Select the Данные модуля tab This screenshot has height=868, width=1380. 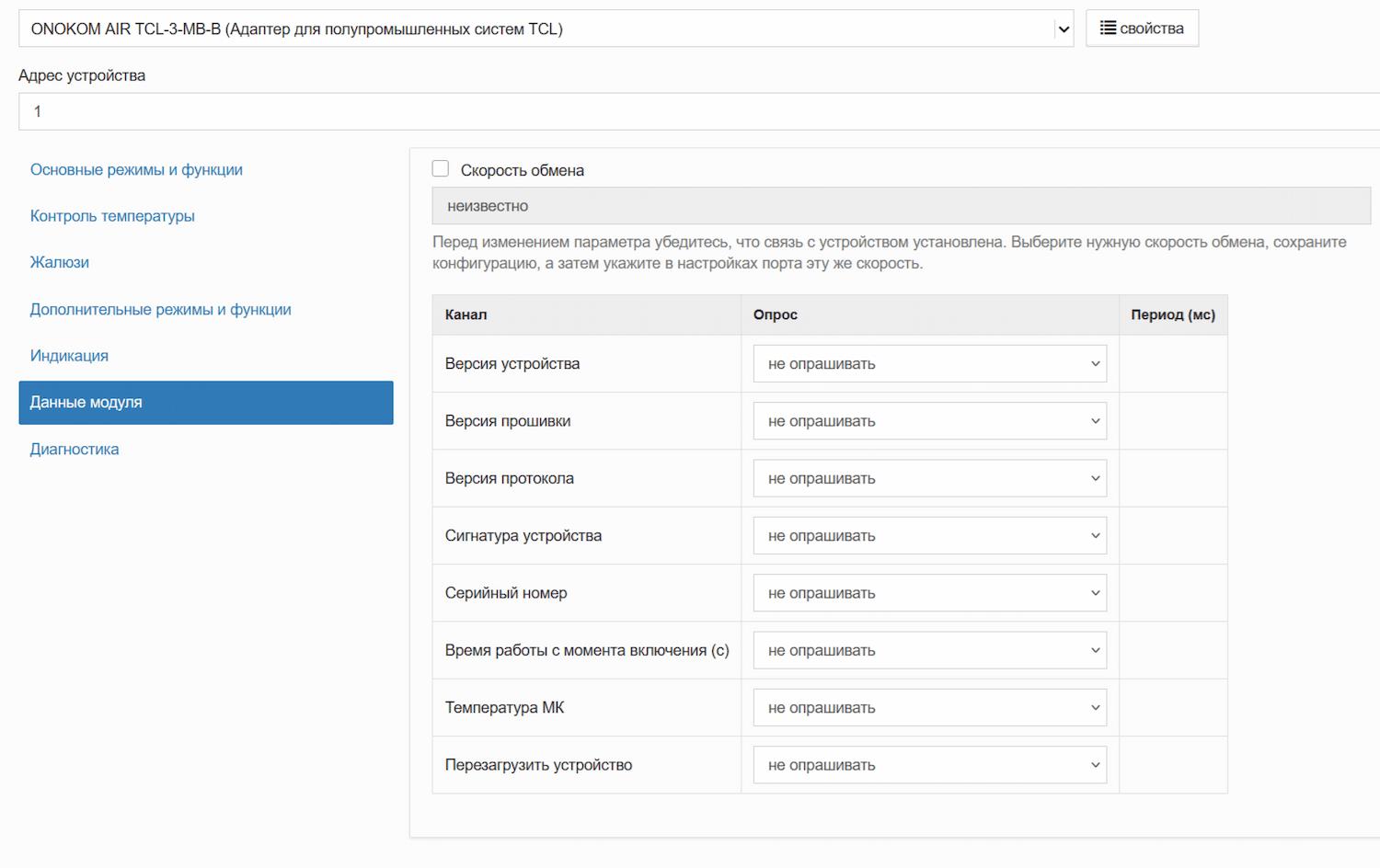205,403
